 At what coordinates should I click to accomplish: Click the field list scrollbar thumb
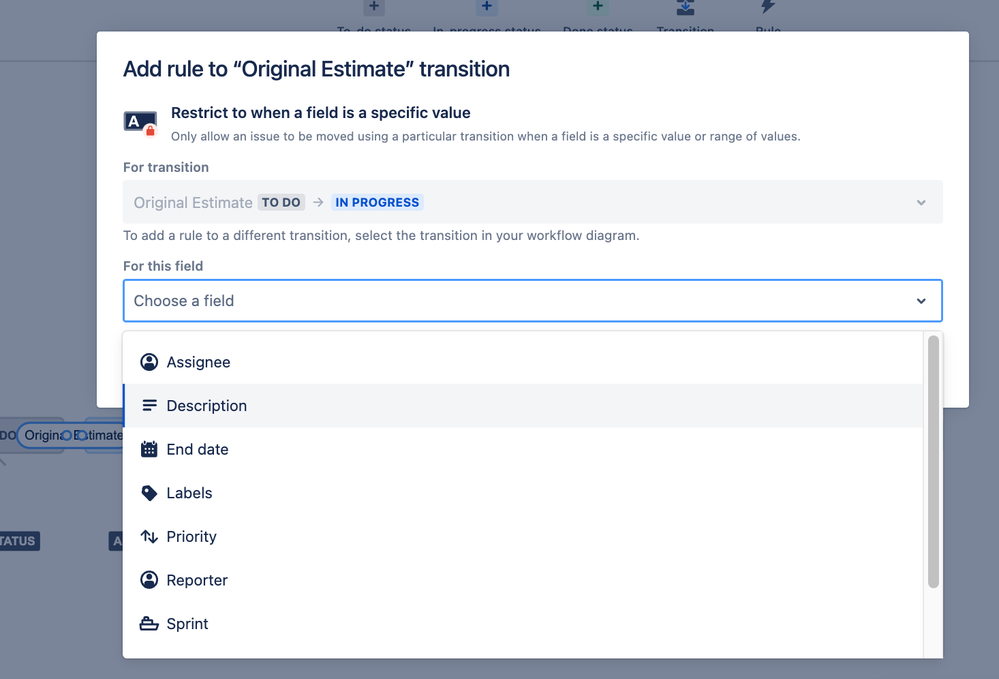pos(933,462)
